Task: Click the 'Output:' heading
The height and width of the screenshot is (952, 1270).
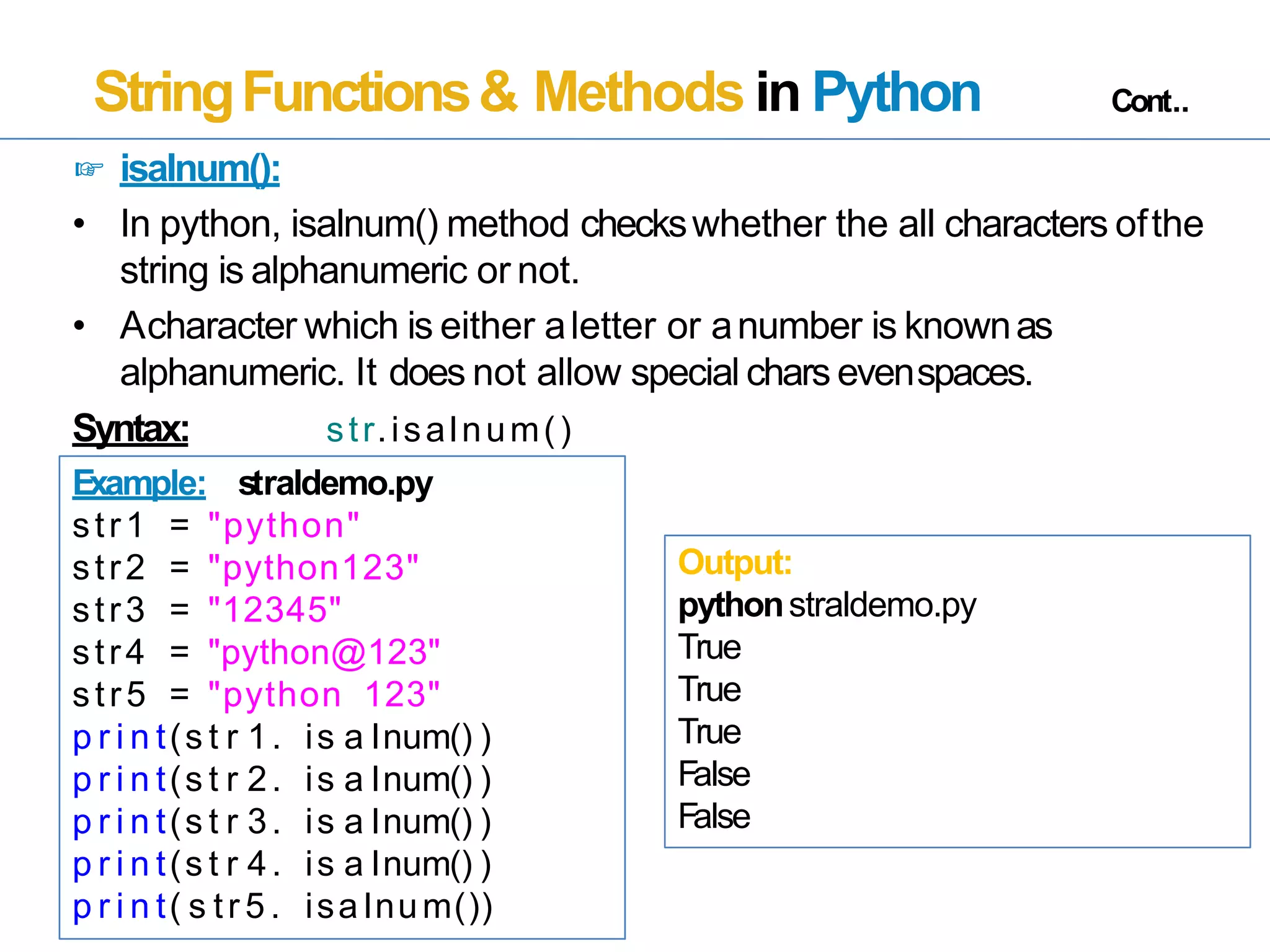Action: [735, 563]
